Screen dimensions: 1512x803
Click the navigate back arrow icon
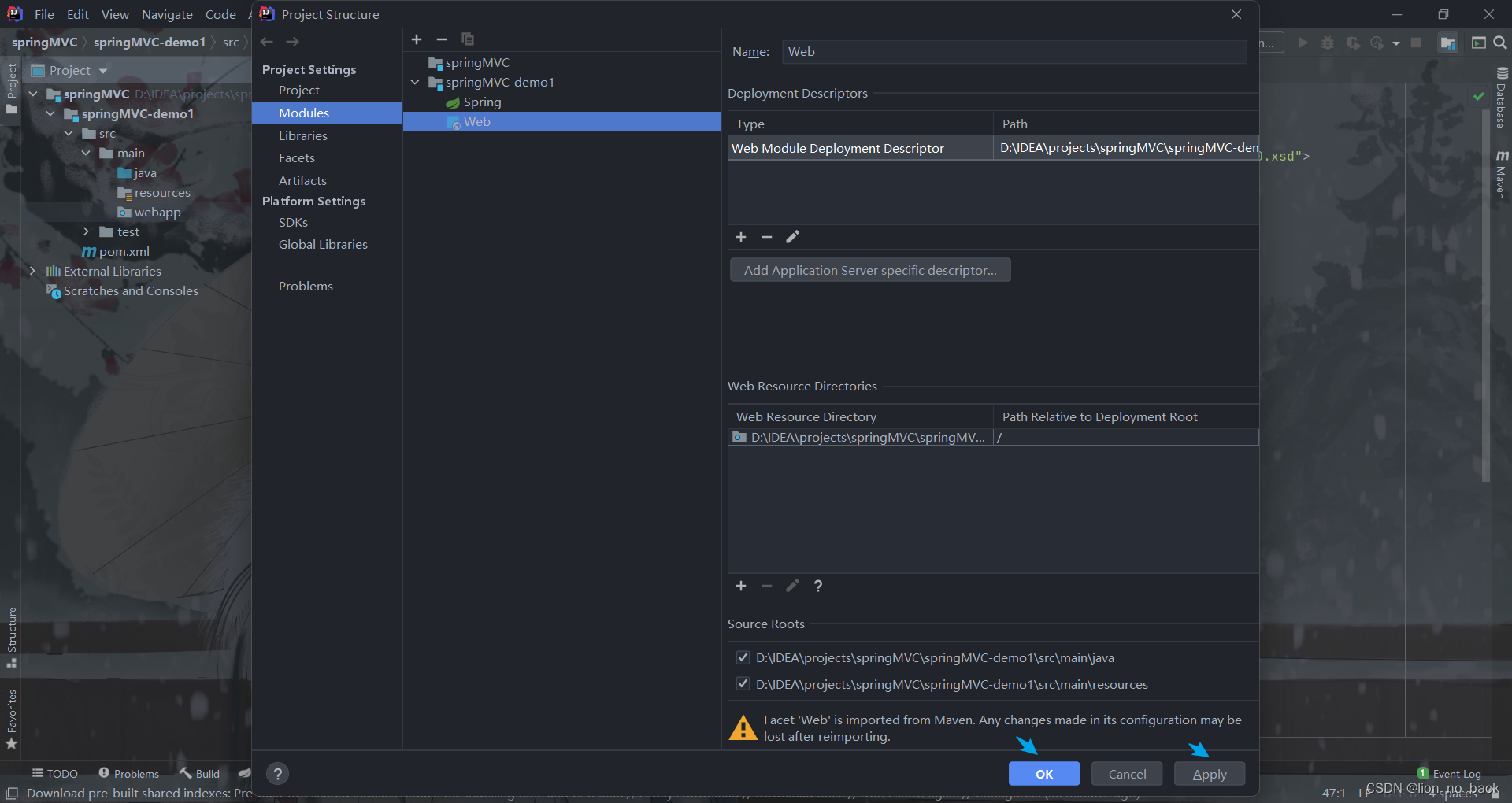pos(267,42)
